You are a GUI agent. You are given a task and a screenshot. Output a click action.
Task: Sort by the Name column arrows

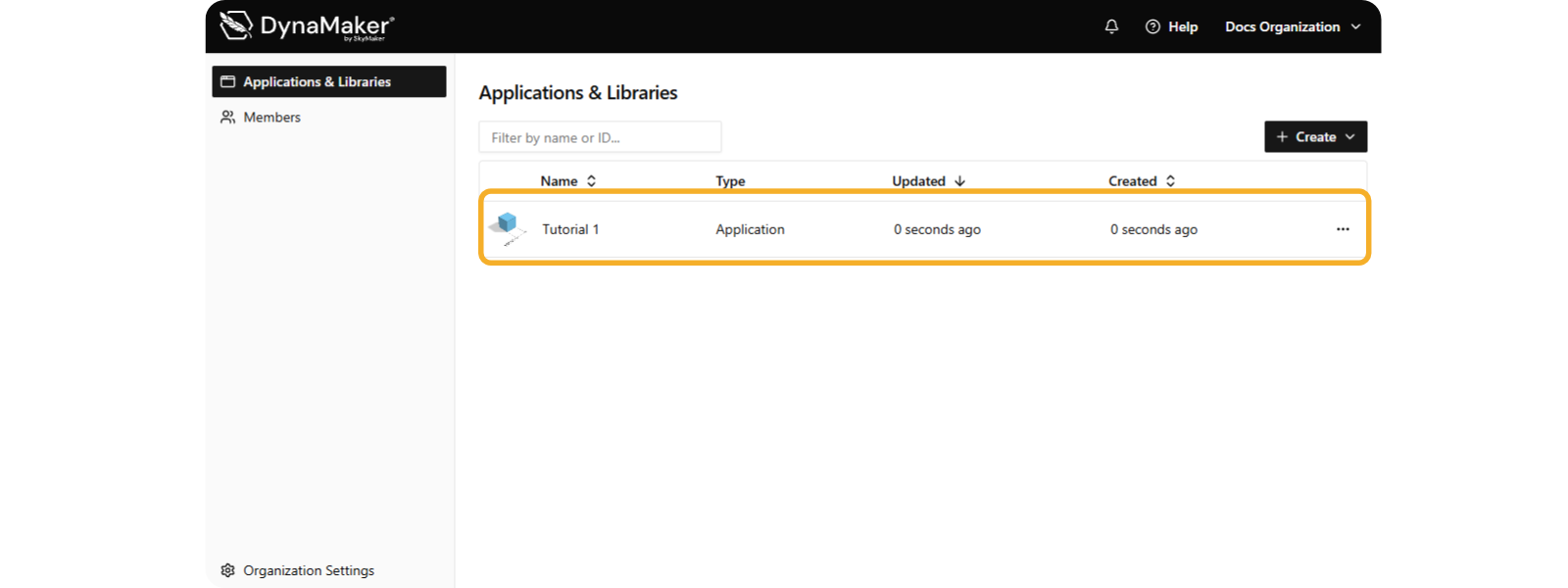591,181
